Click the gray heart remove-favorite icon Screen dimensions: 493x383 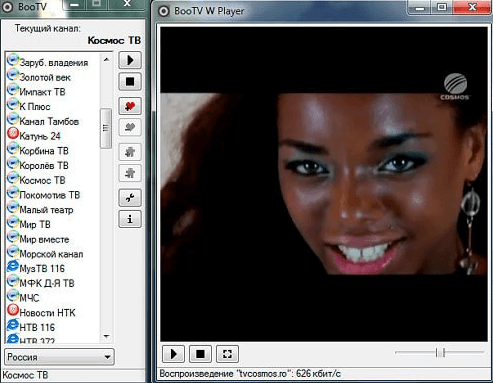pos(130,127)
